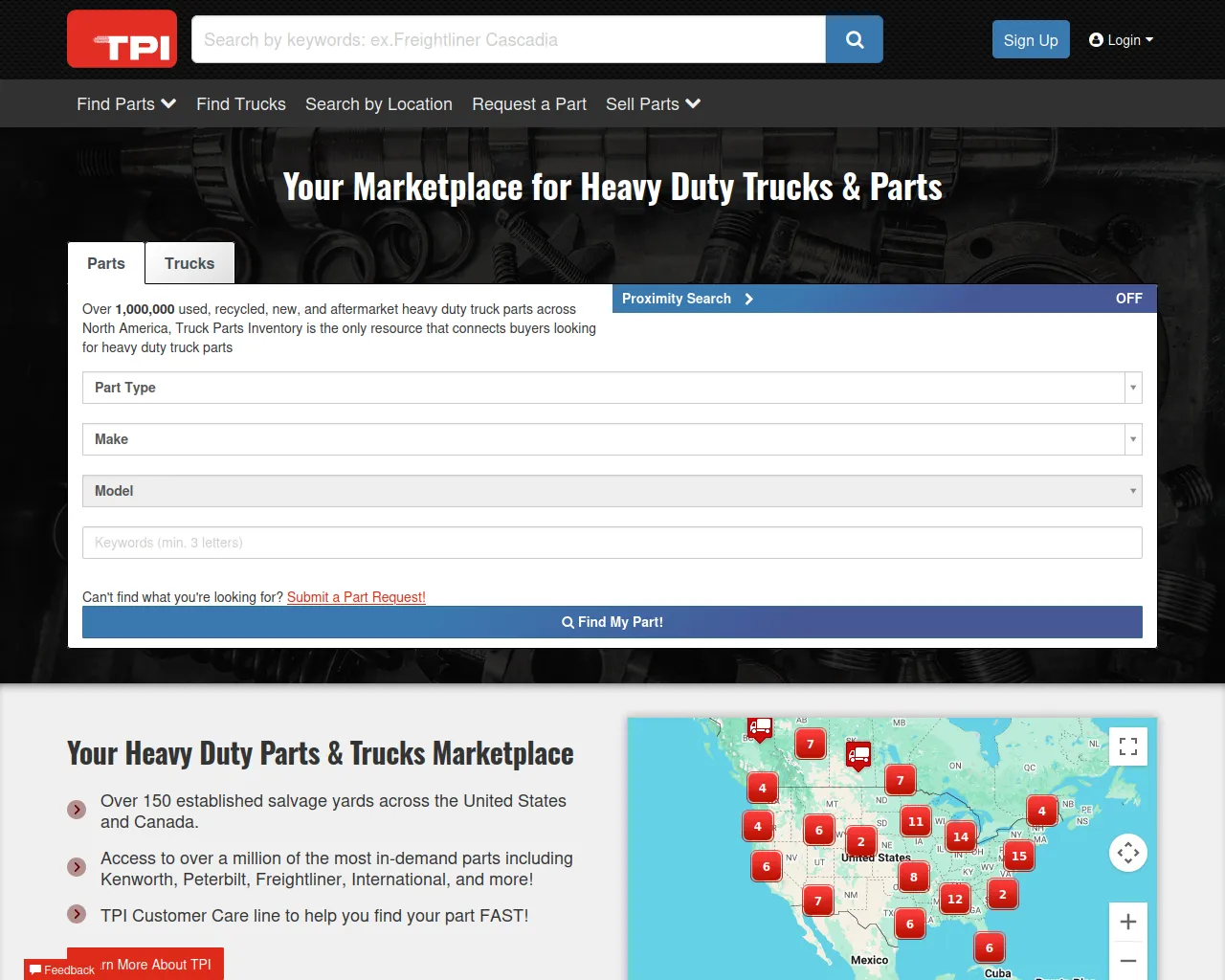Open the Feedback widget
The image size is (1225, 980).
click(x=62, y=969)
